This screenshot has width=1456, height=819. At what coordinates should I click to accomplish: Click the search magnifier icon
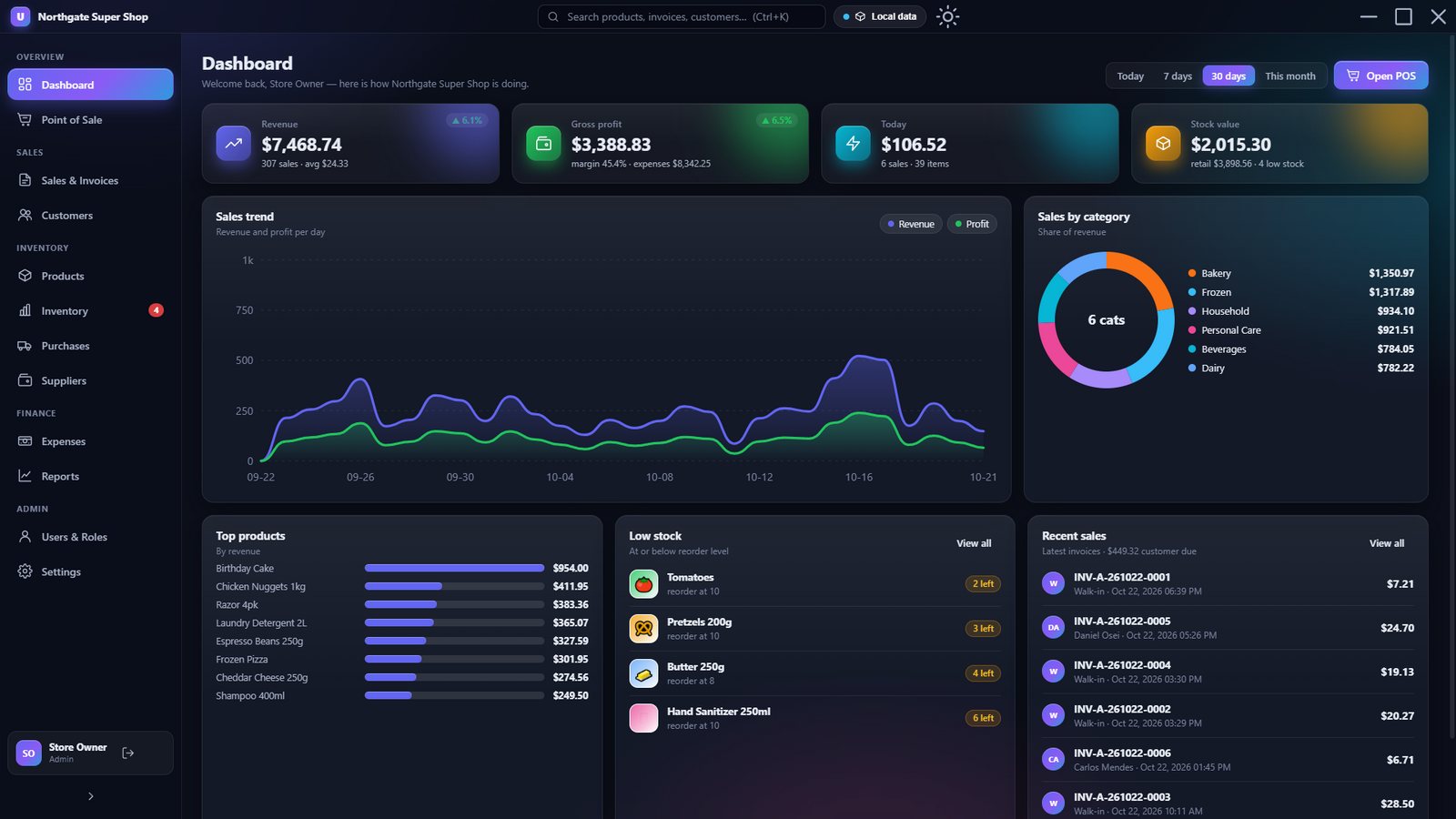(x=553, y=16)
